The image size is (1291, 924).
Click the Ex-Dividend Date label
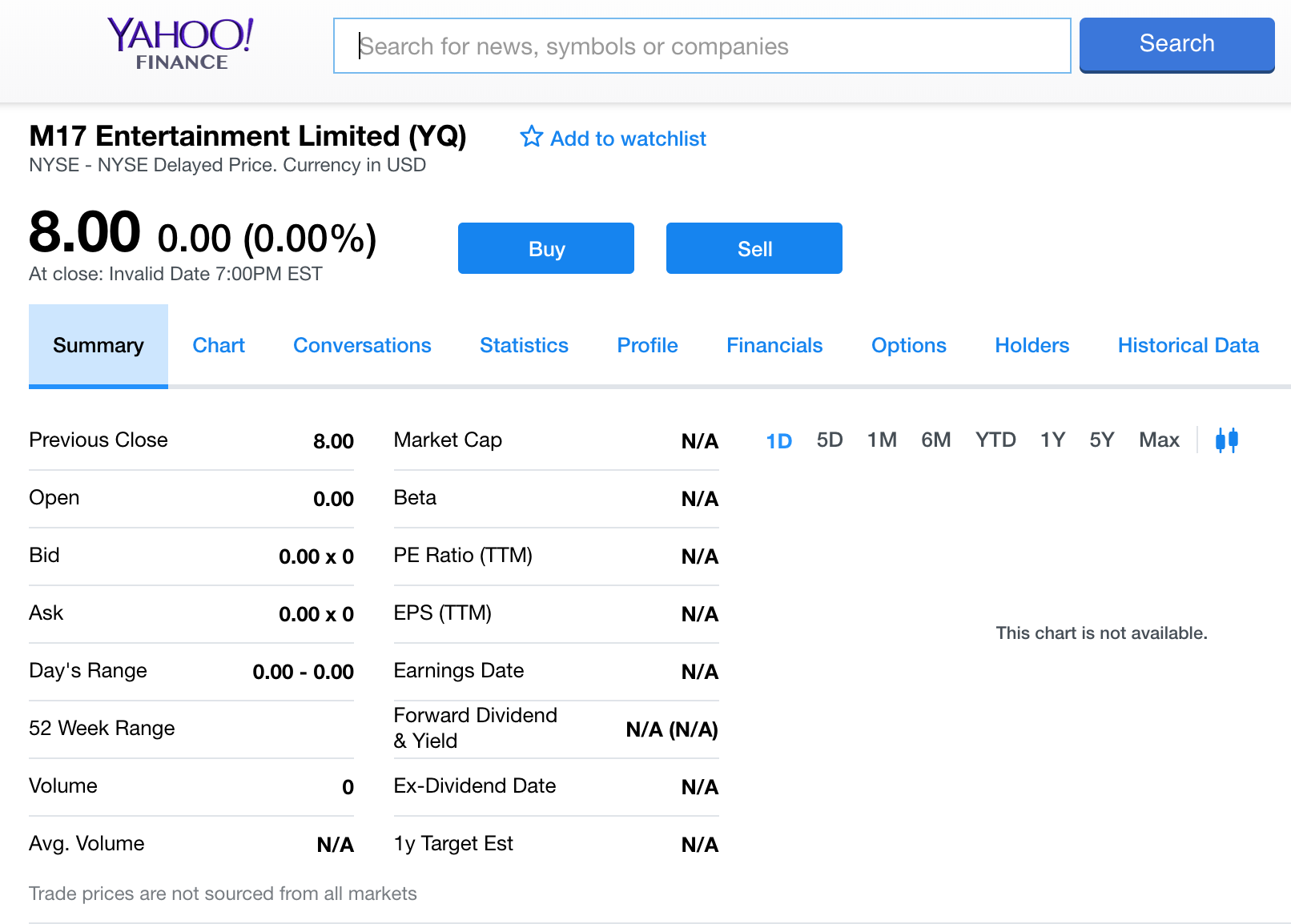[x=474, y=785]
